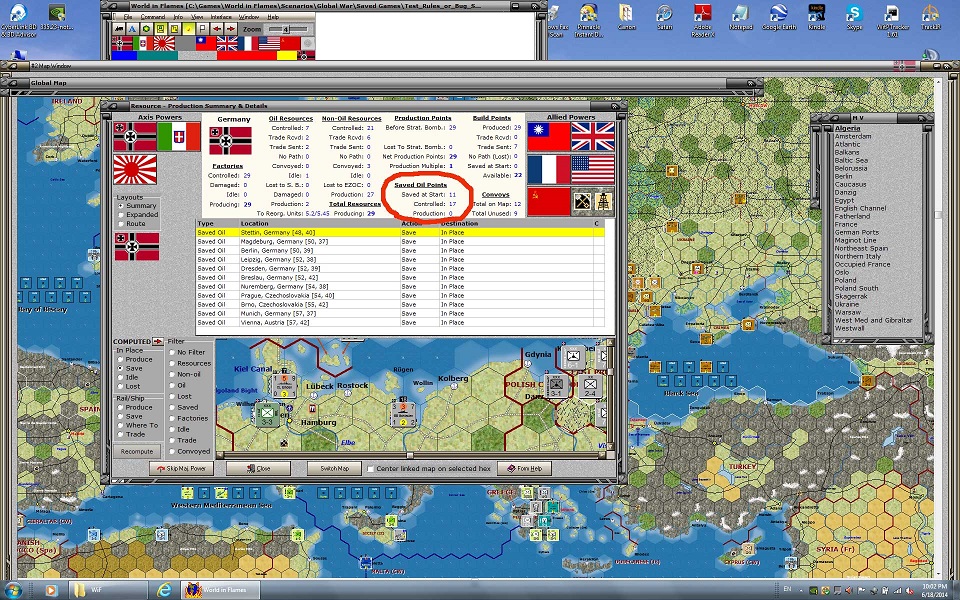This screenshot has width=960, height=600.
Task: Click the red left arrow toolbar icon
Action: point(217,29)
